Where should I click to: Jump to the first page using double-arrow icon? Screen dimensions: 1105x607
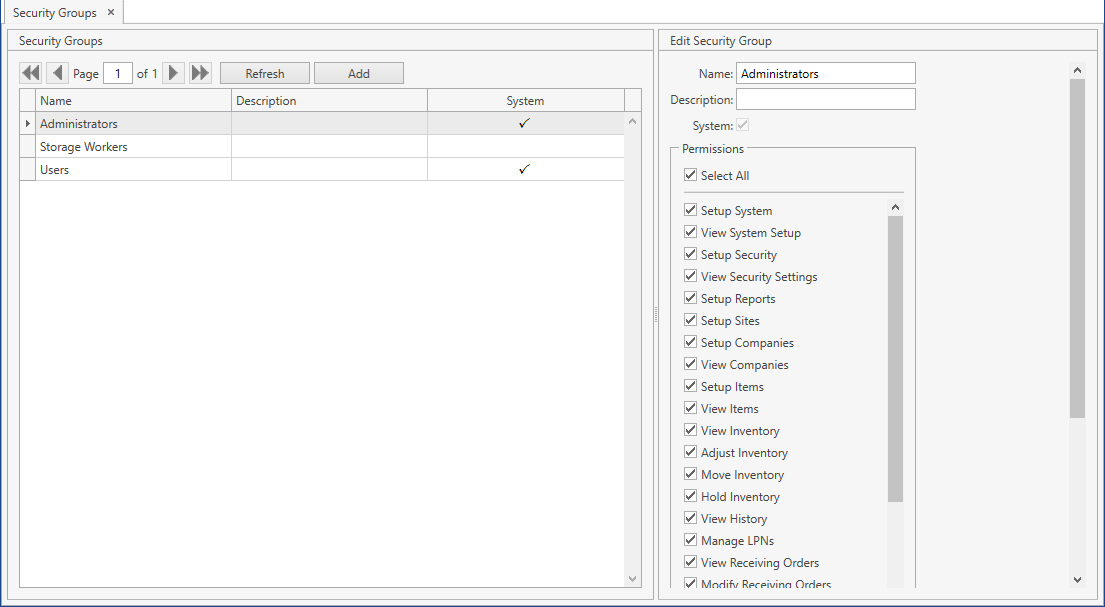[30, 72]
